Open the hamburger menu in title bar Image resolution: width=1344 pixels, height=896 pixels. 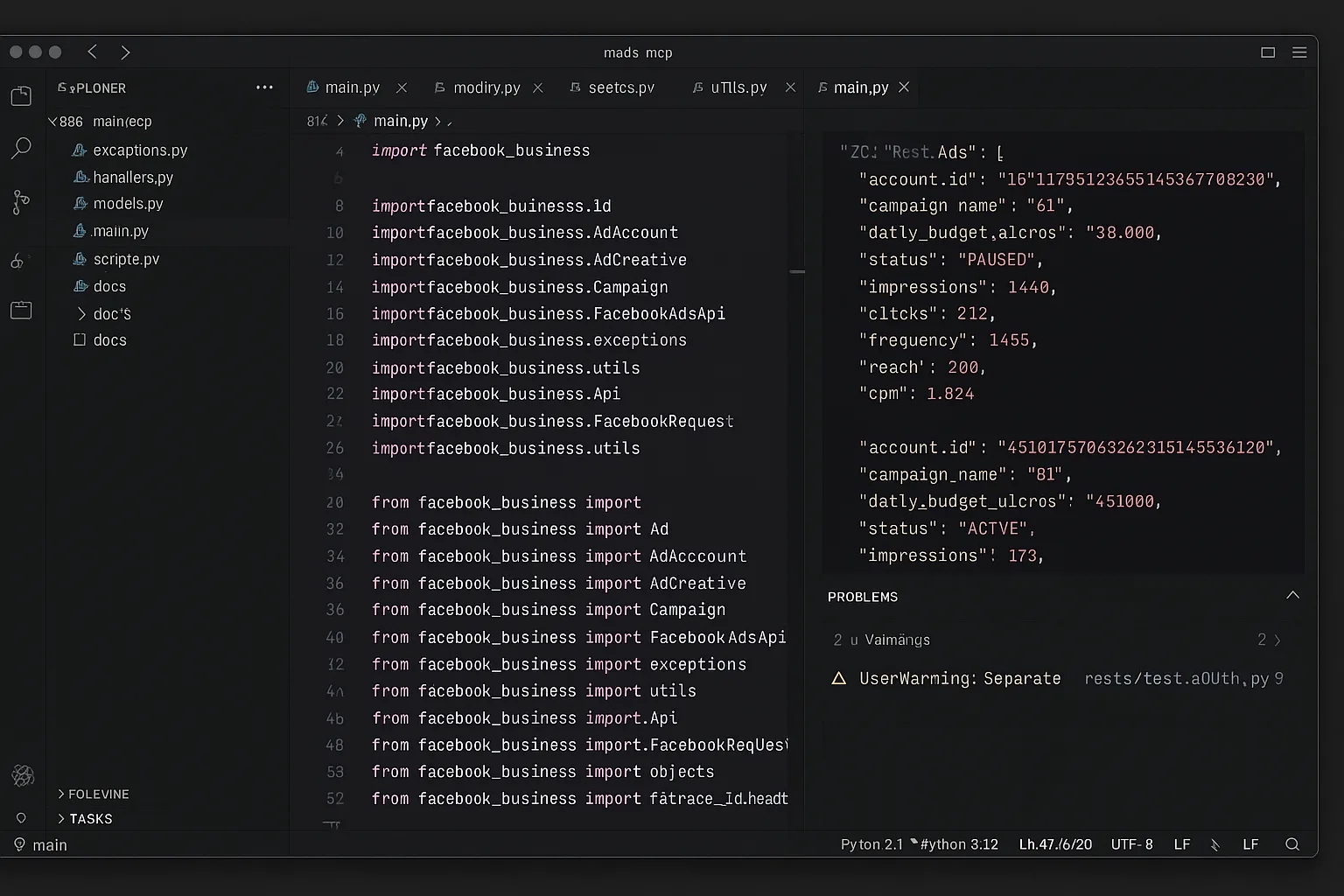click(x=1299, y=52)
